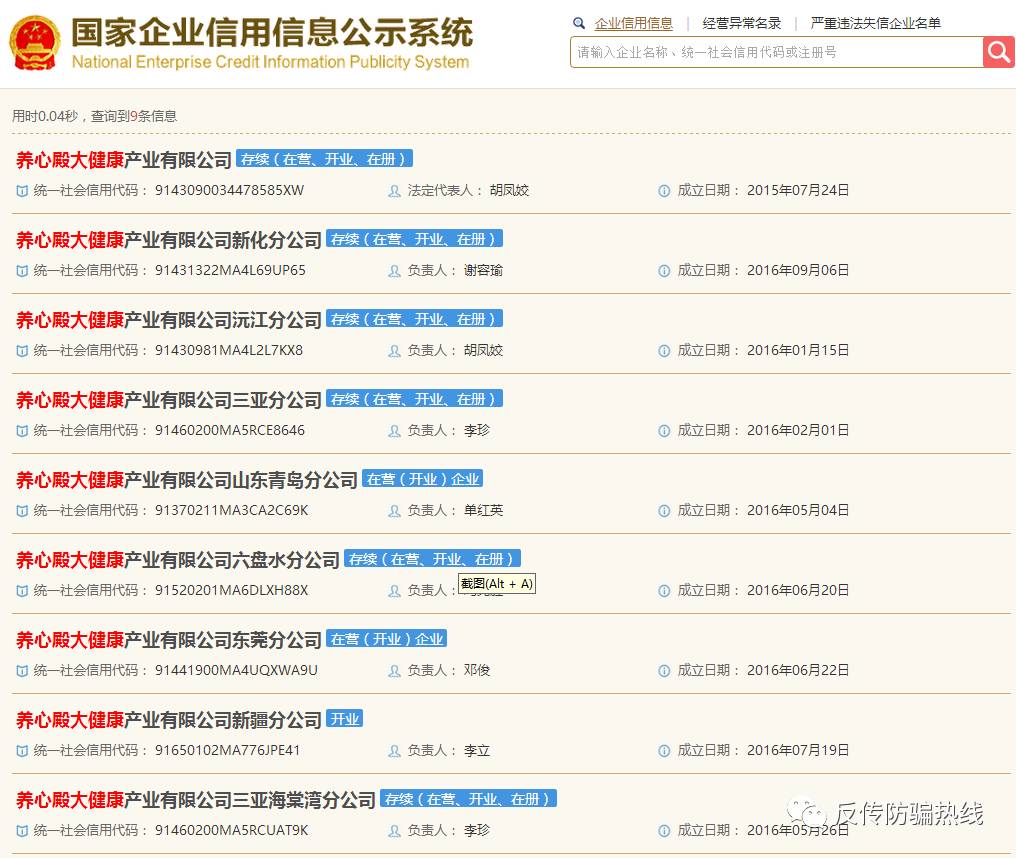Click representative name 胡凤姣 in first result
Image resolution: width=1016 pixels, height=858 pixels.
point(509,191)
